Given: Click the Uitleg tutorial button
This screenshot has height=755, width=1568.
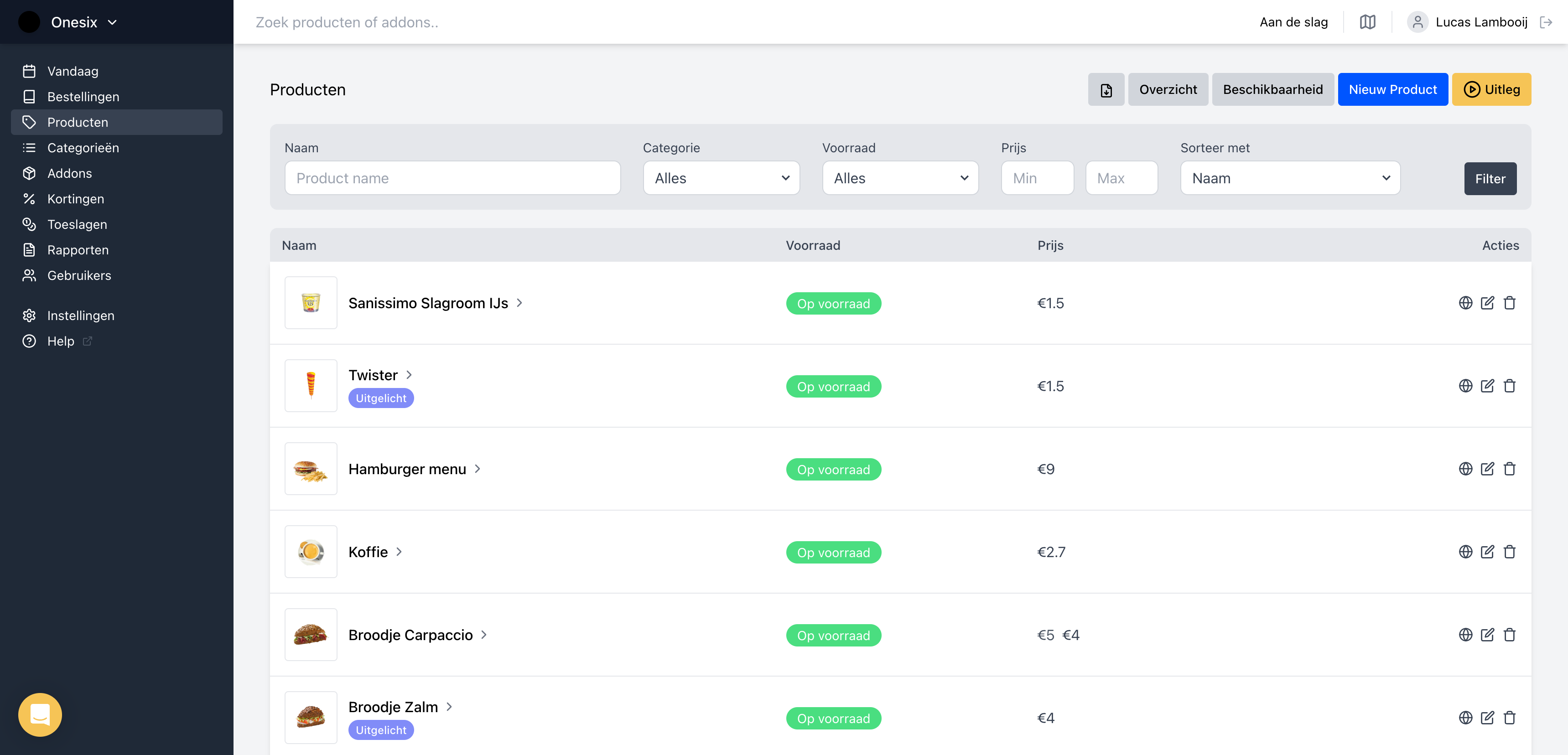Looking at the screenshot, I should tap(1492, 89).
